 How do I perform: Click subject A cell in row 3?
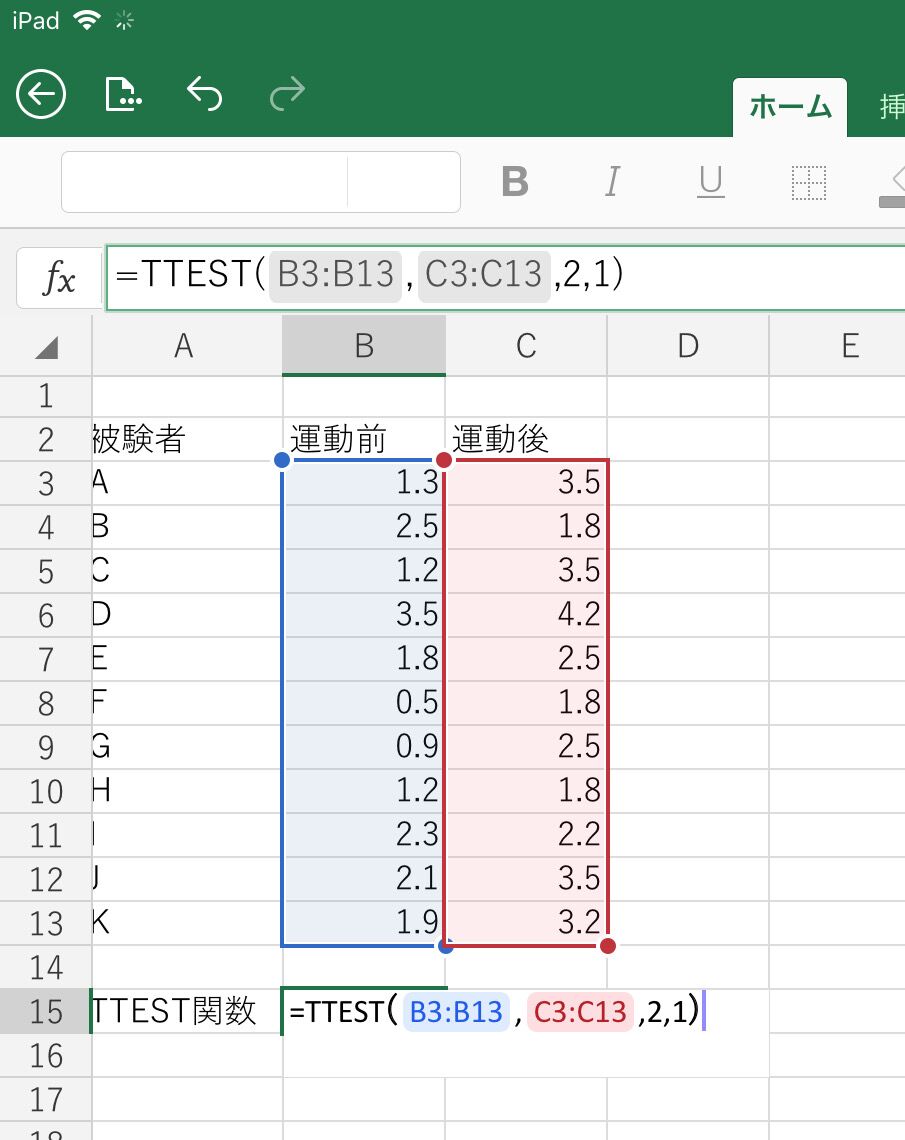pos(188,483)
